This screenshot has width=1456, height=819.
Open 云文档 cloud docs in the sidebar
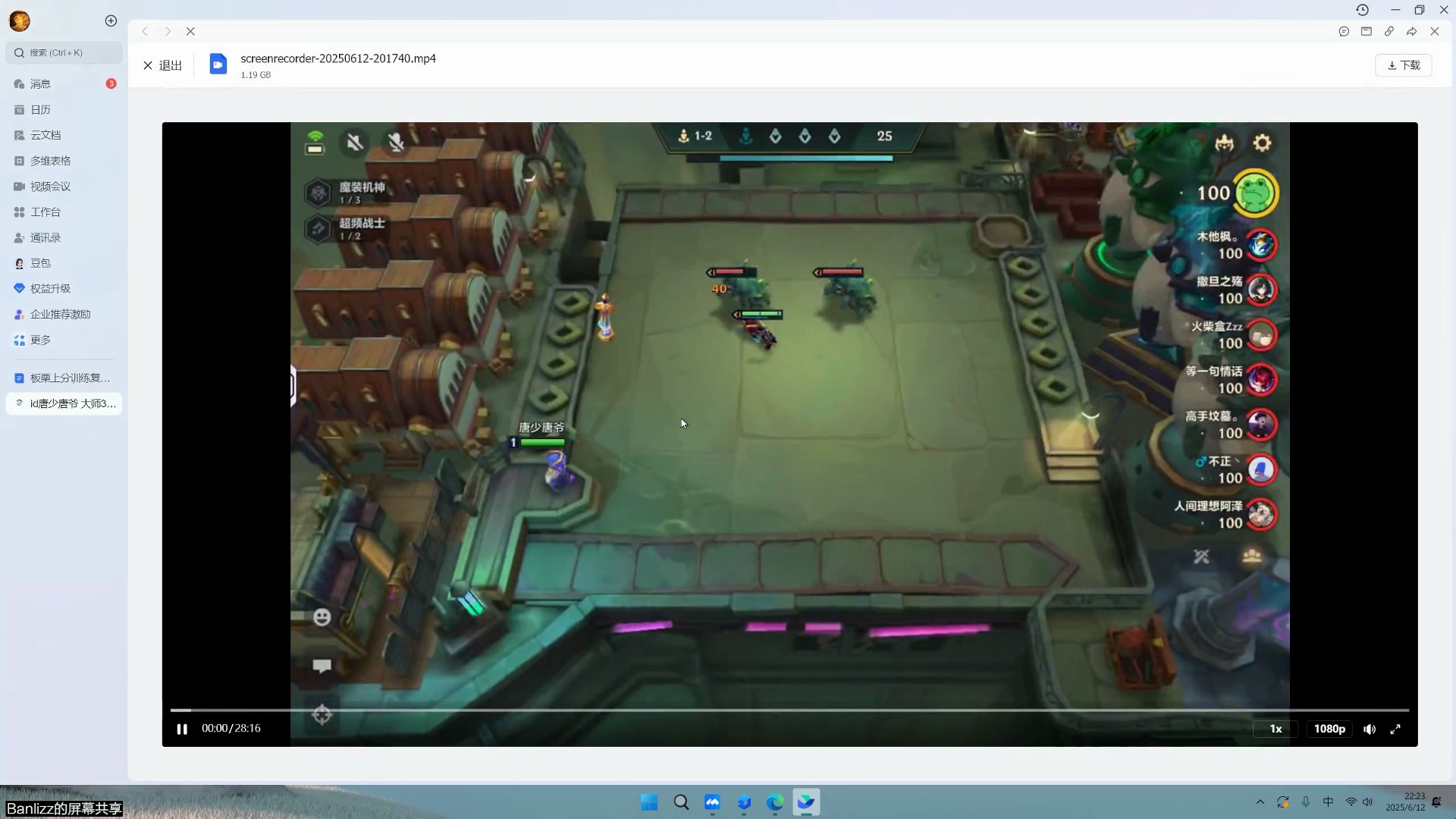coord(45,135)
